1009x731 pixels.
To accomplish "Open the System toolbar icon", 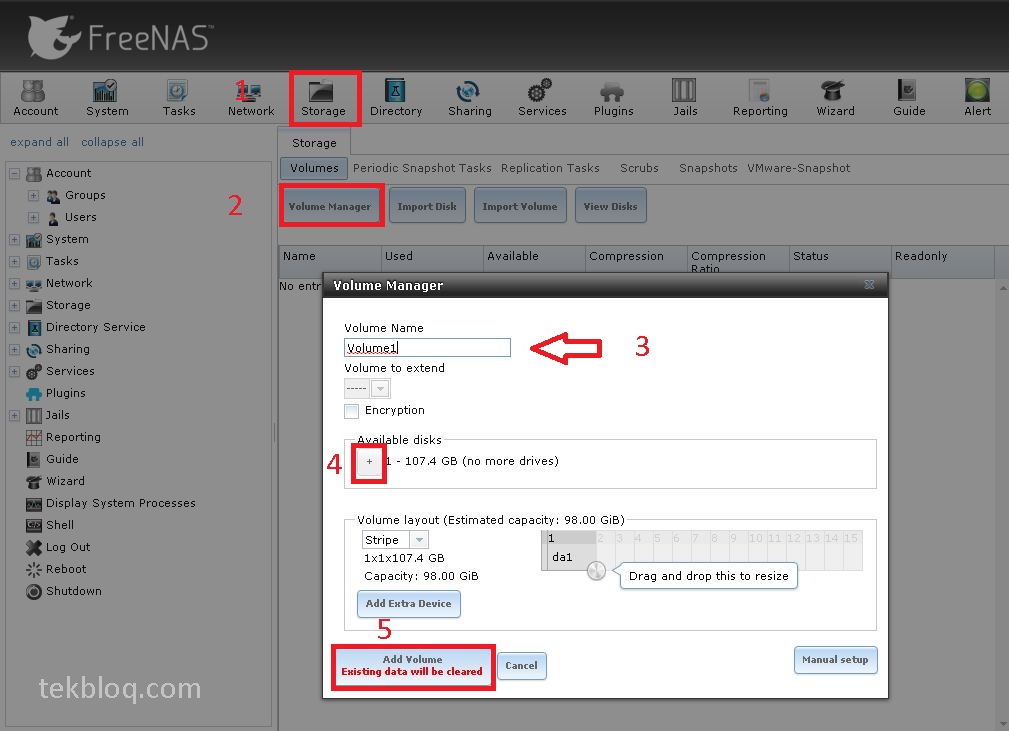I will (107, 98).
